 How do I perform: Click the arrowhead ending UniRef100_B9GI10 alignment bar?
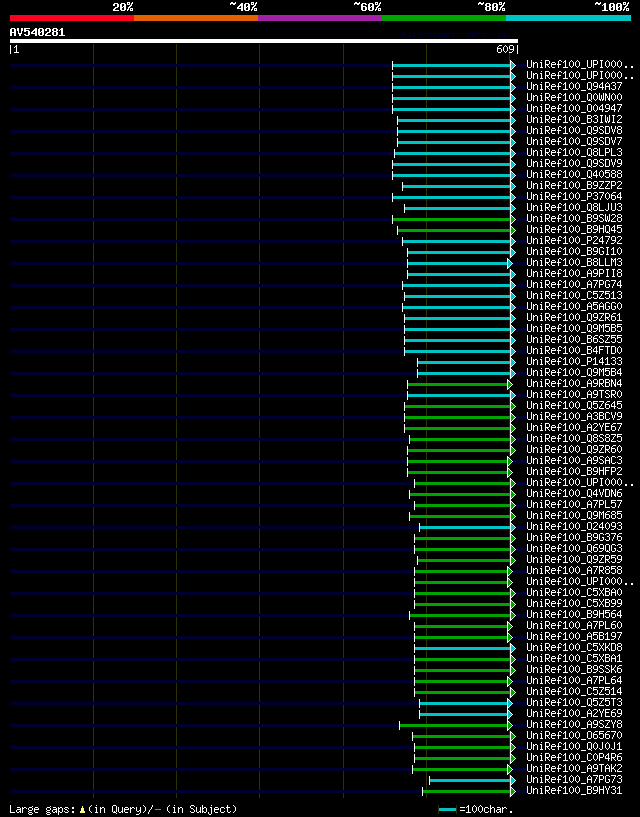pyautogui.click(x=513, y=252)
